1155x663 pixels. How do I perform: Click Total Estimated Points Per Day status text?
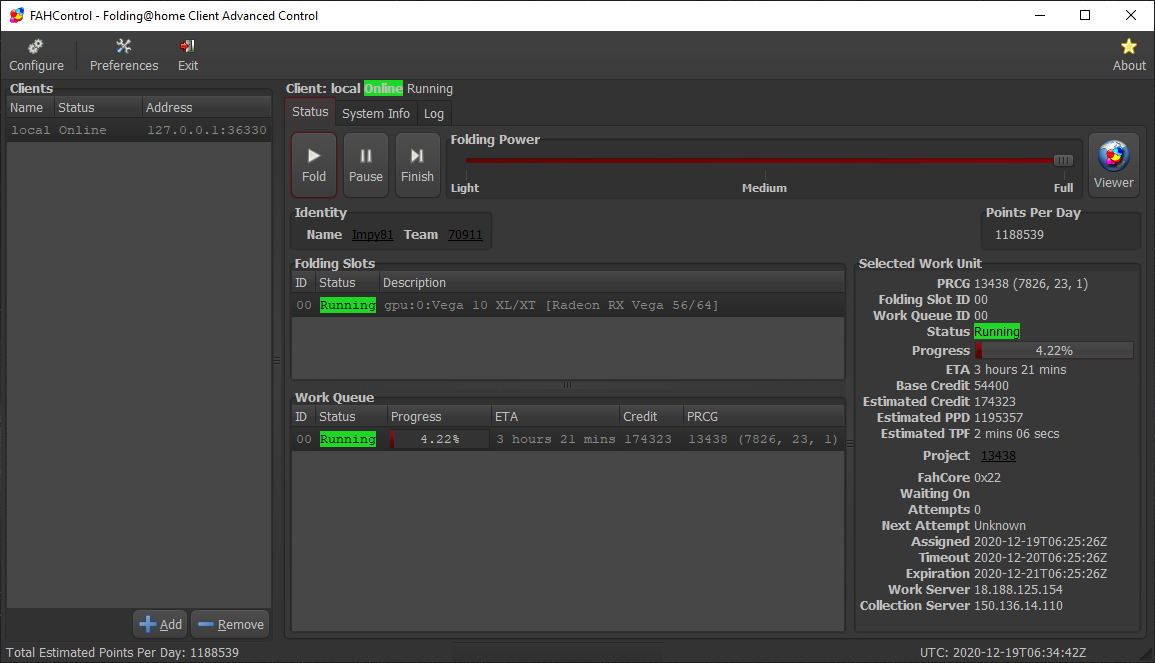click(122, 653)
